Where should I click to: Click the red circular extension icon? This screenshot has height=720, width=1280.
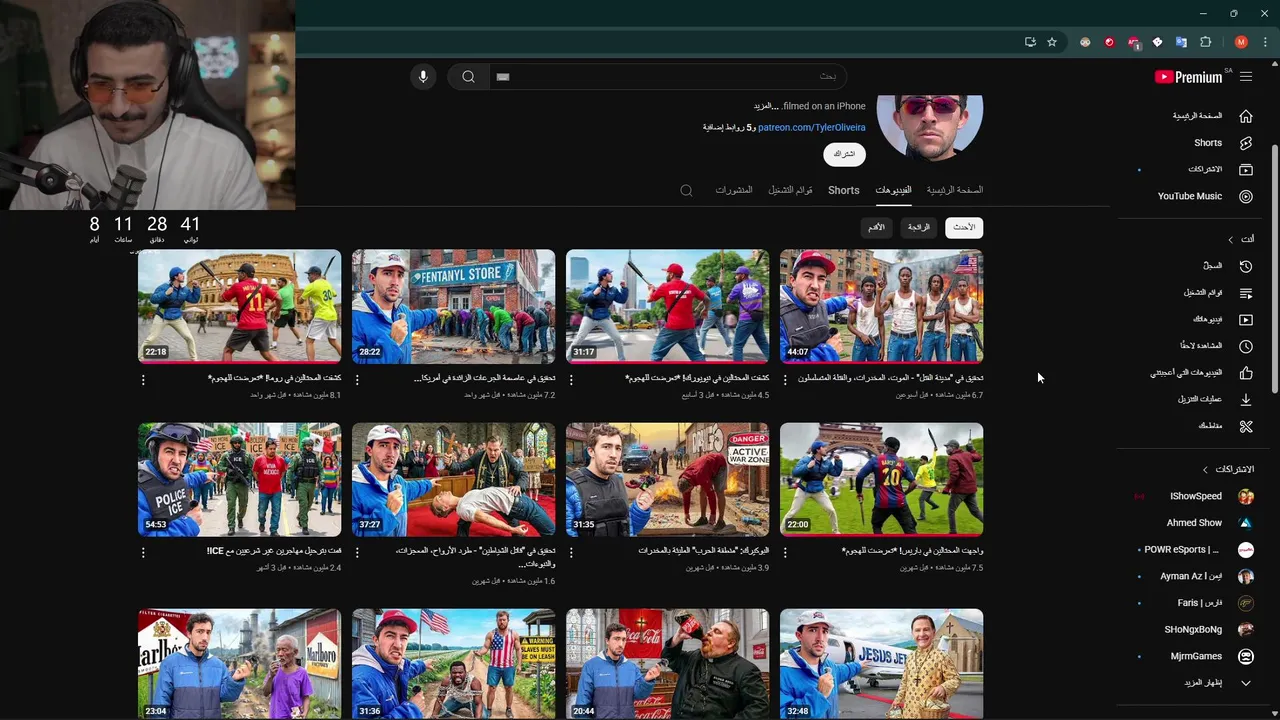click(1109, 42)
